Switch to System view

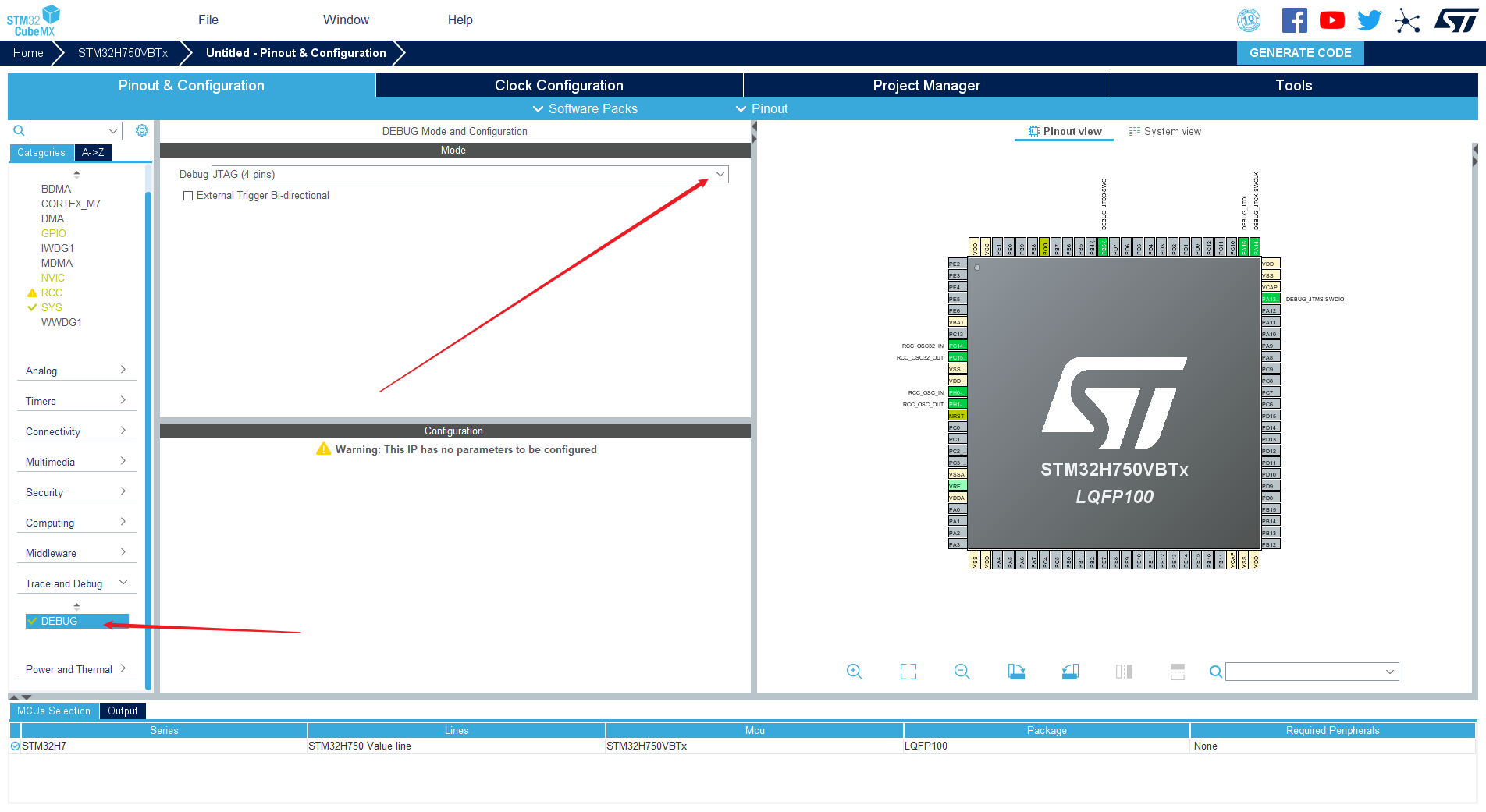pyautogui.click(x=1165, y=131)
